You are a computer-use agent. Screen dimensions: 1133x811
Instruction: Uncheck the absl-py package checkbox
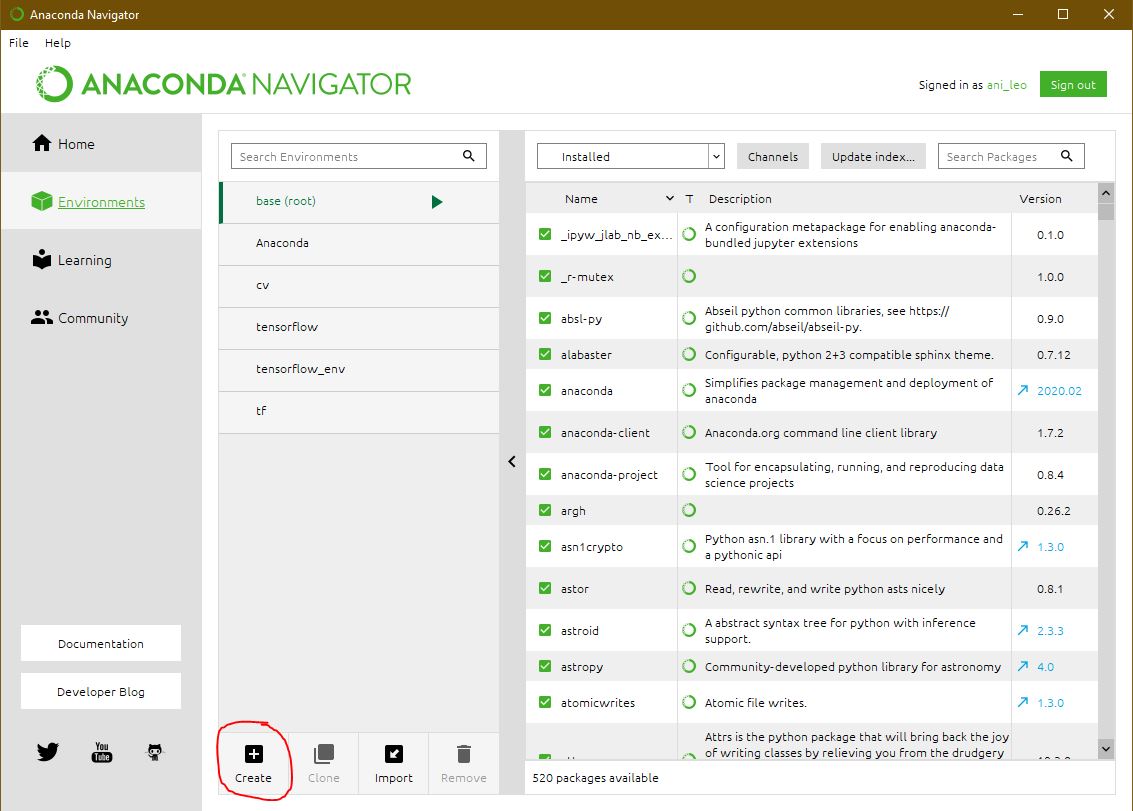click(545, 318)
